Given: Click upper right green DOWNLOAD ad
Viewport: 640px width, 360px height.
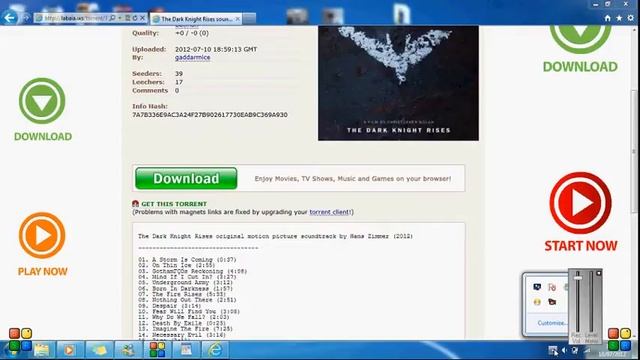Looking at the screenshot, I should [580, 49].
